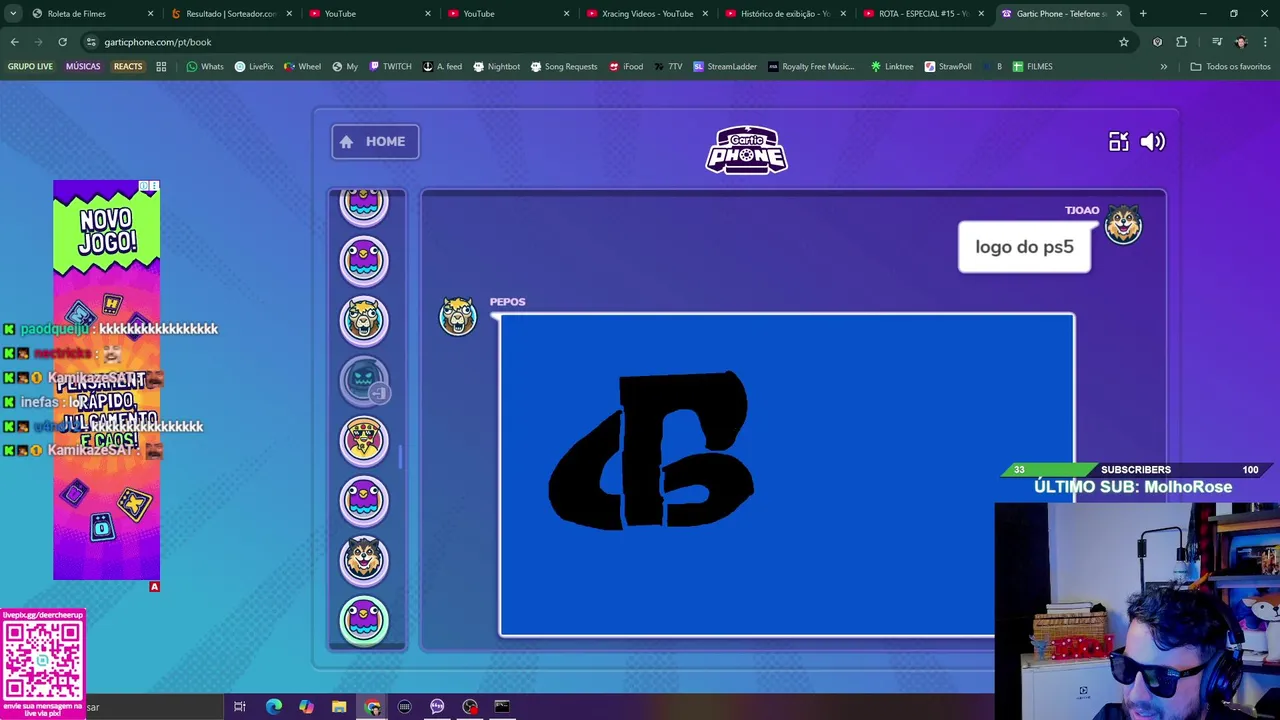Launch Microsoft Edge from the taskbar
The image size is (1280, 720).
(273, 707)
